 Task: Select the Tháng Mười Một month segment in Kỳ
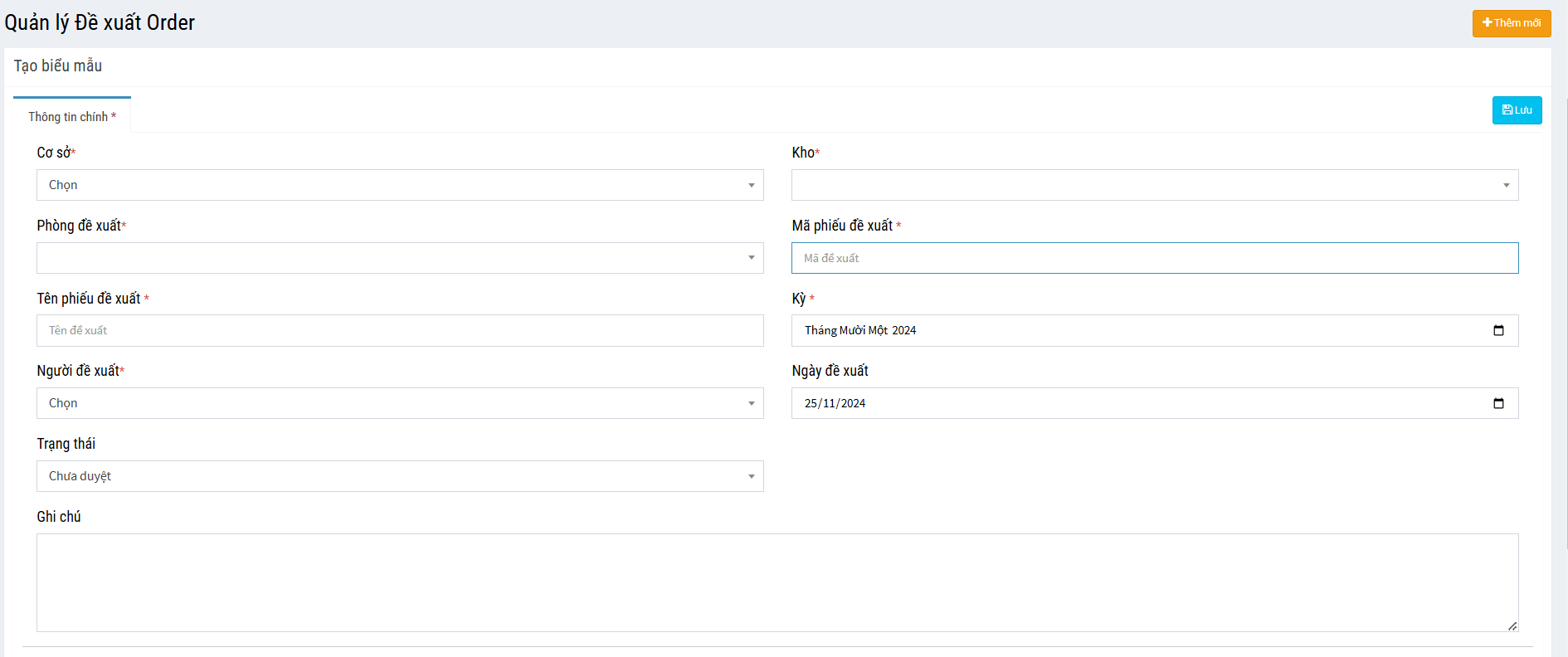click(845, 331)
